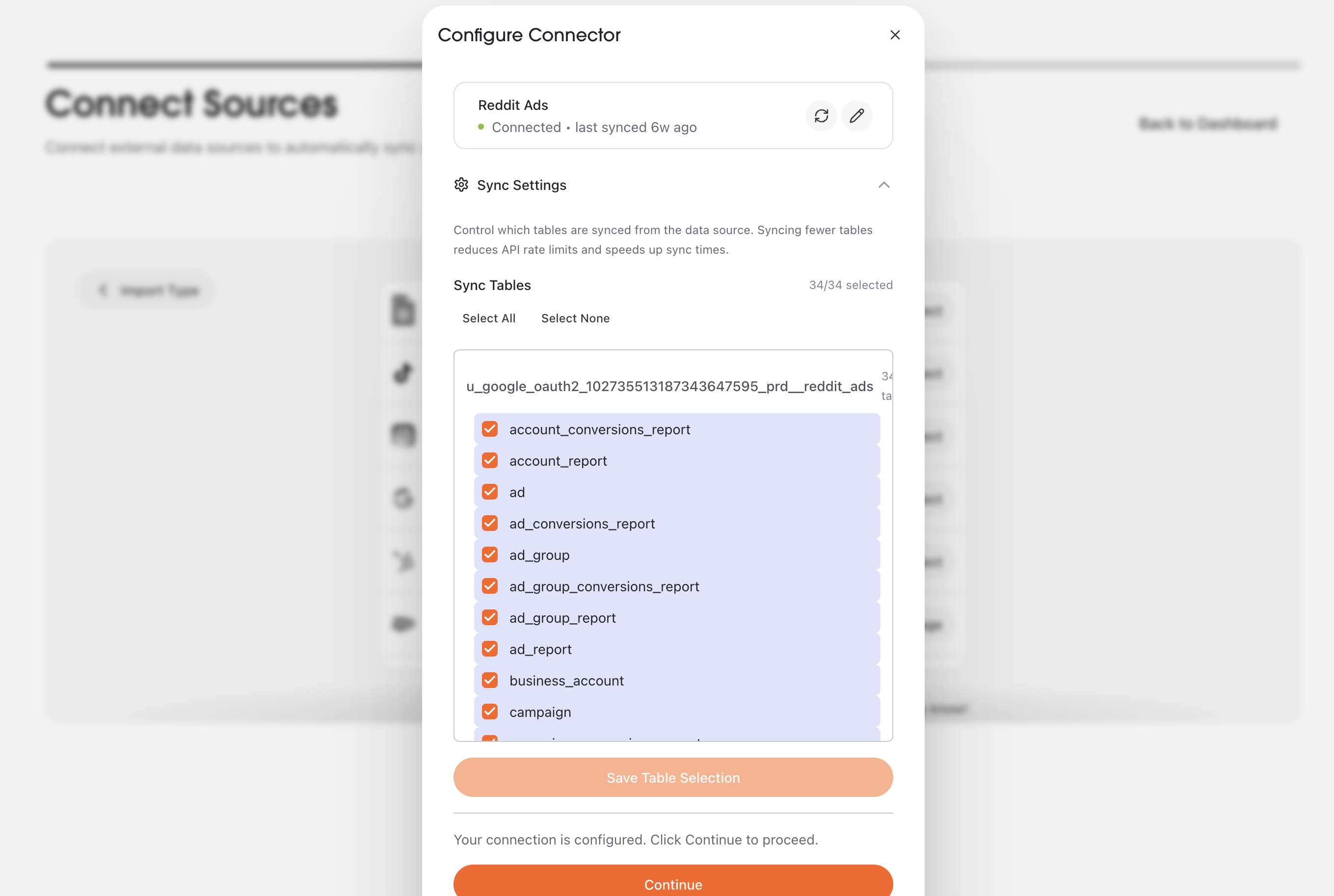The image size is (1334, 896).
Task: Uncheck the business_account table
Action: pyautogui.click(x=489, y=680)
